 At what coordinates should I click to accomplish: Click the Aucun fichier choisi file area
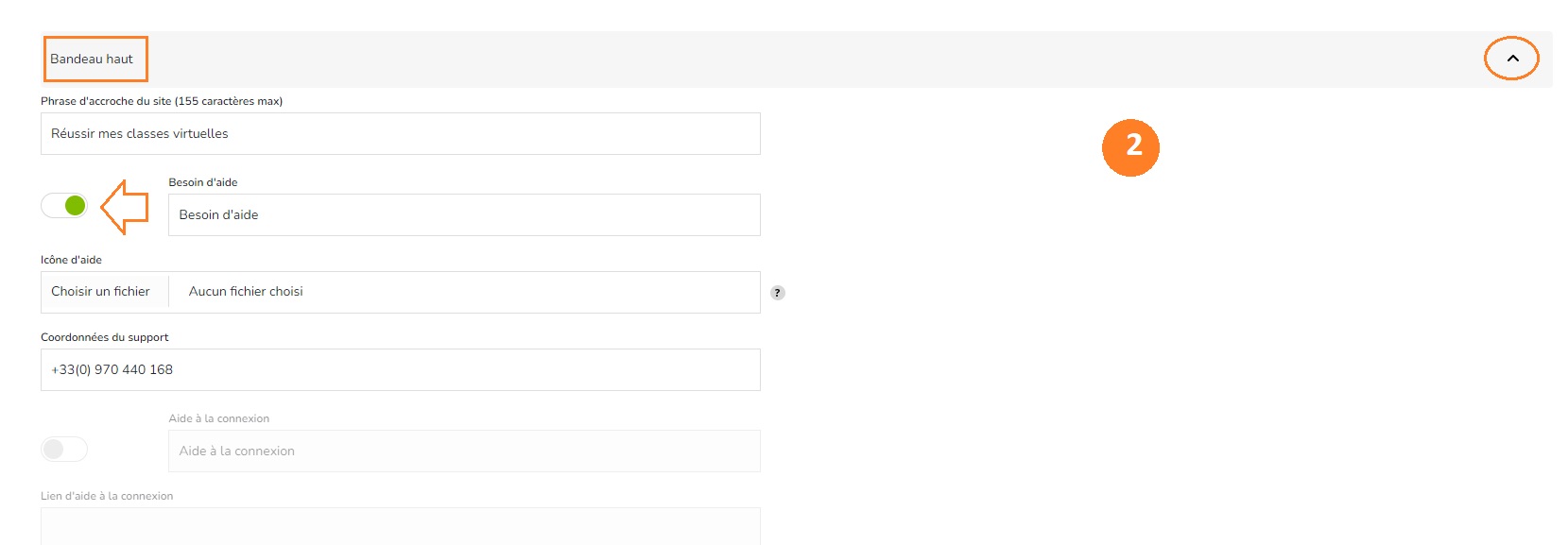[x=464, y=292]
